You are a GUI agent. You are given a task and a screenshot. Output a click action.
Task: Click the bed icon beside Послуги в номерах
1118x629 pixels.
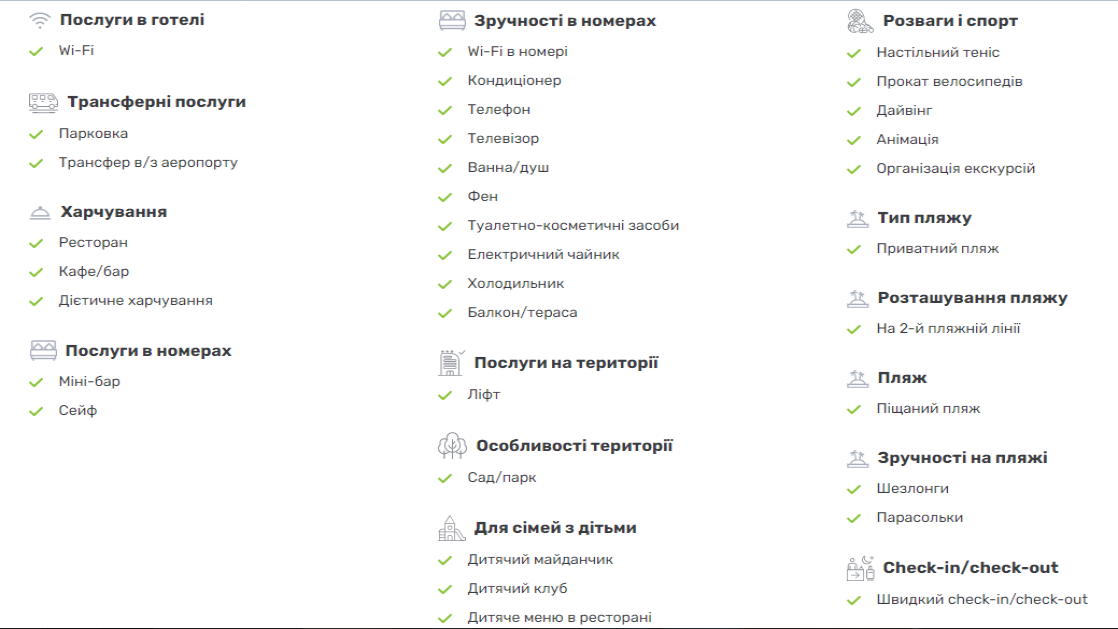(43, 350)
